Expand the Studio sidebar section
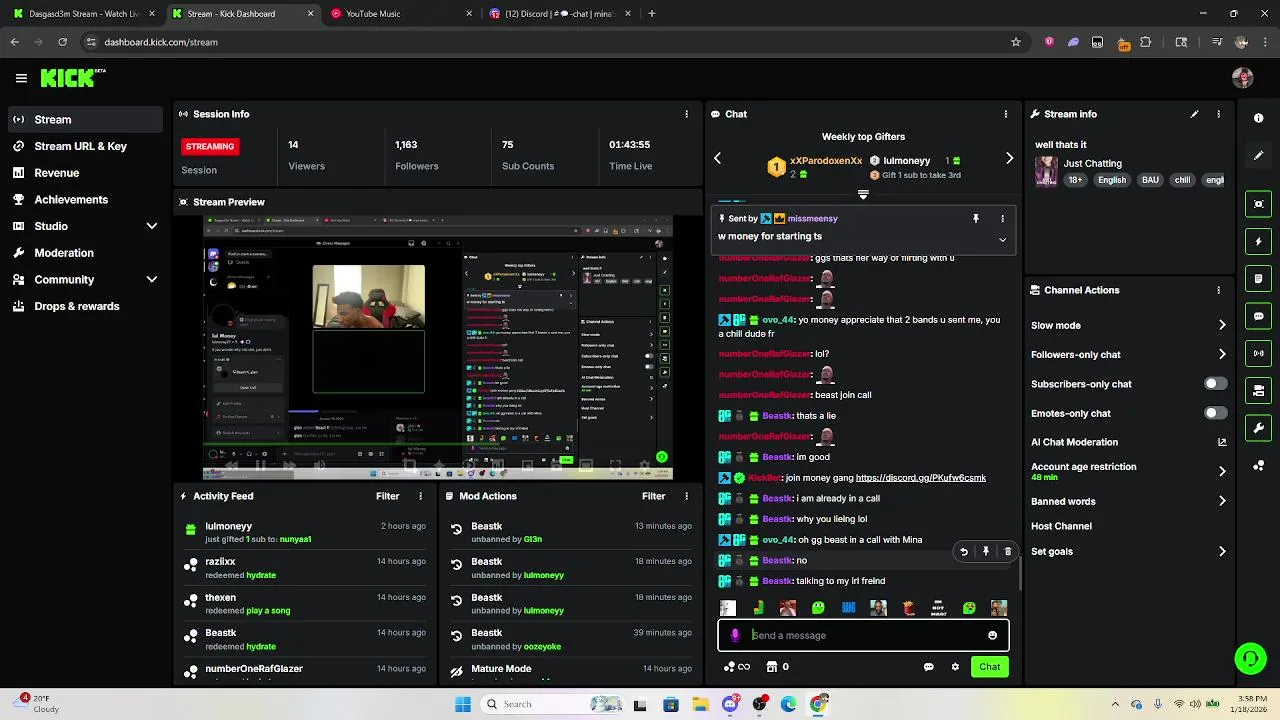Image resolution: width=1280 pixels, height=720 pixels. click(x=152, y=226)
